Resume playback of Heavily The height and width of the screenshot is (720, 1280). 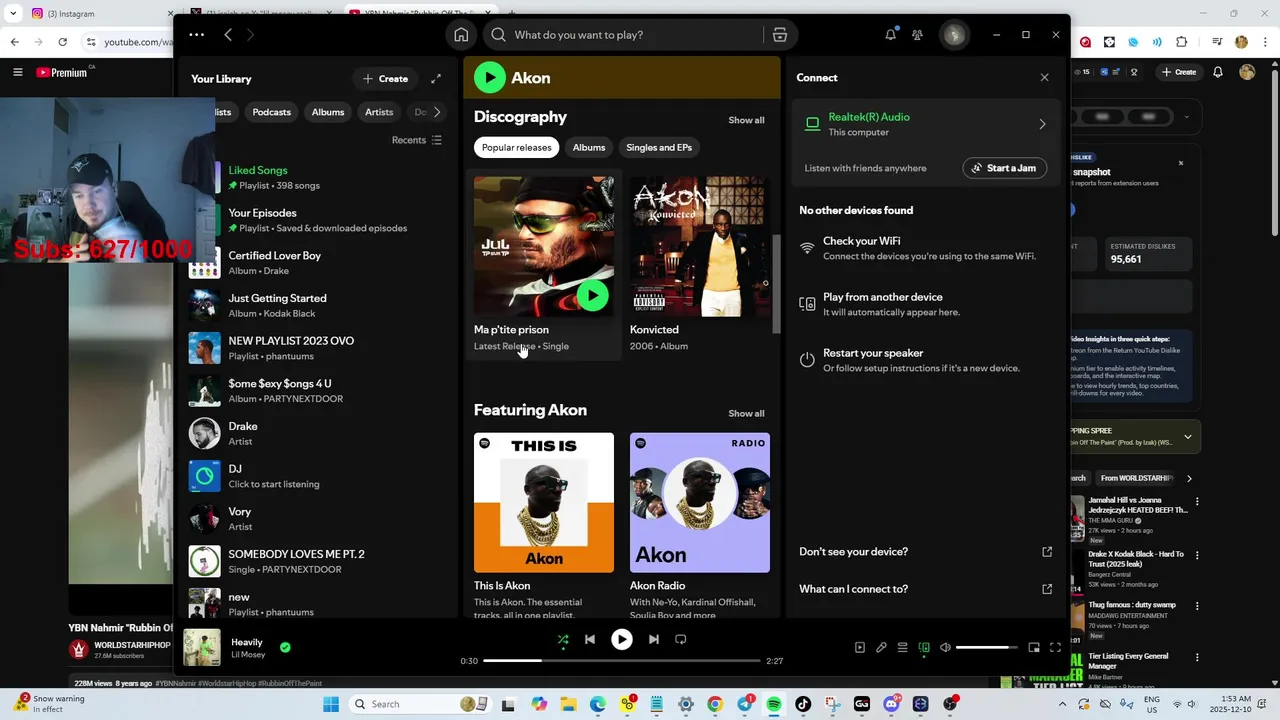click(622, 639)
